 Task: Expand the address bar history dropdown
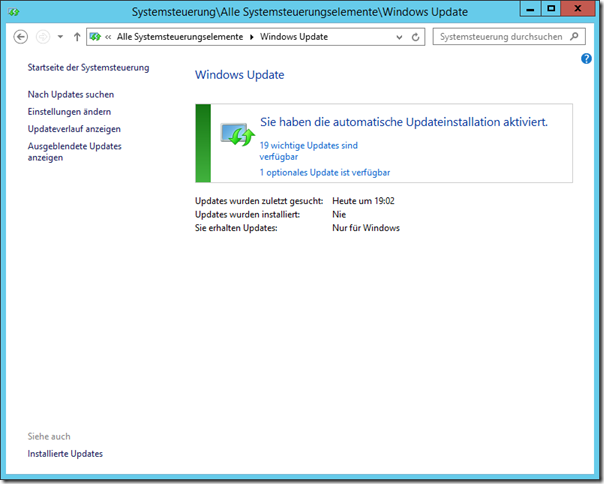click(399, 37)
